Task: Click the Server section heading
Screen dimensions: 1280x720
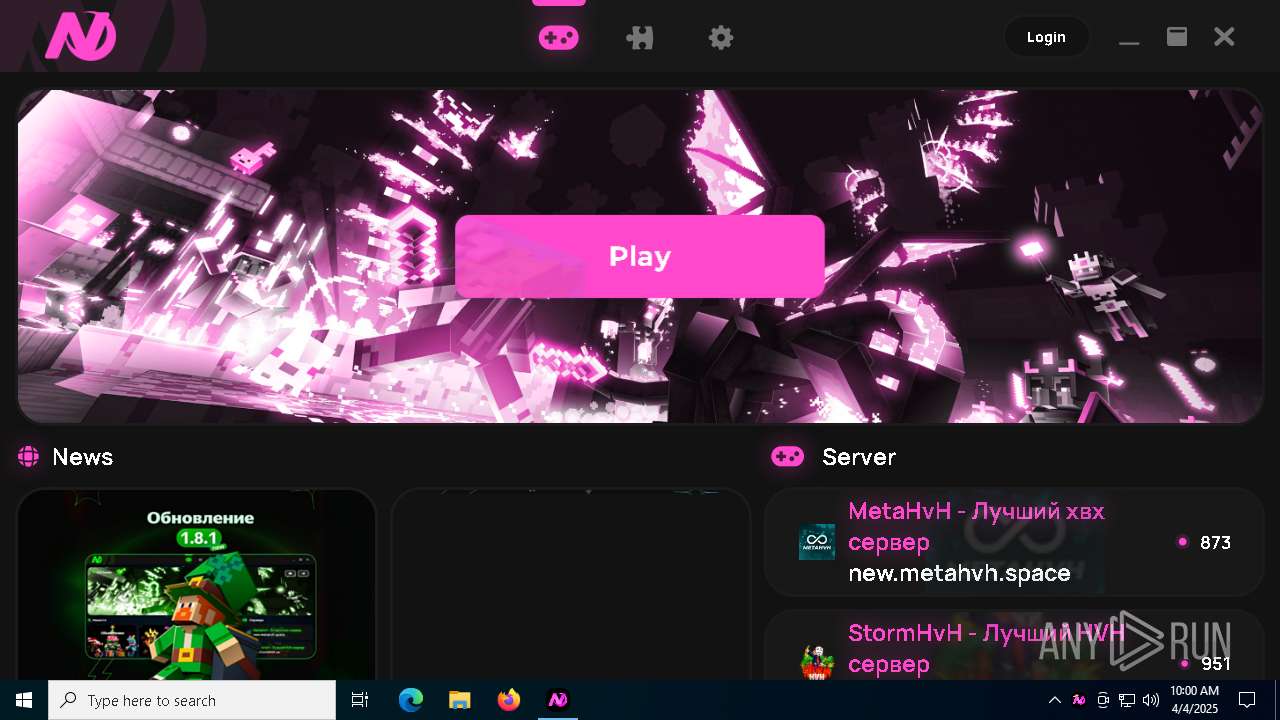Action: [x=859, y=457]
